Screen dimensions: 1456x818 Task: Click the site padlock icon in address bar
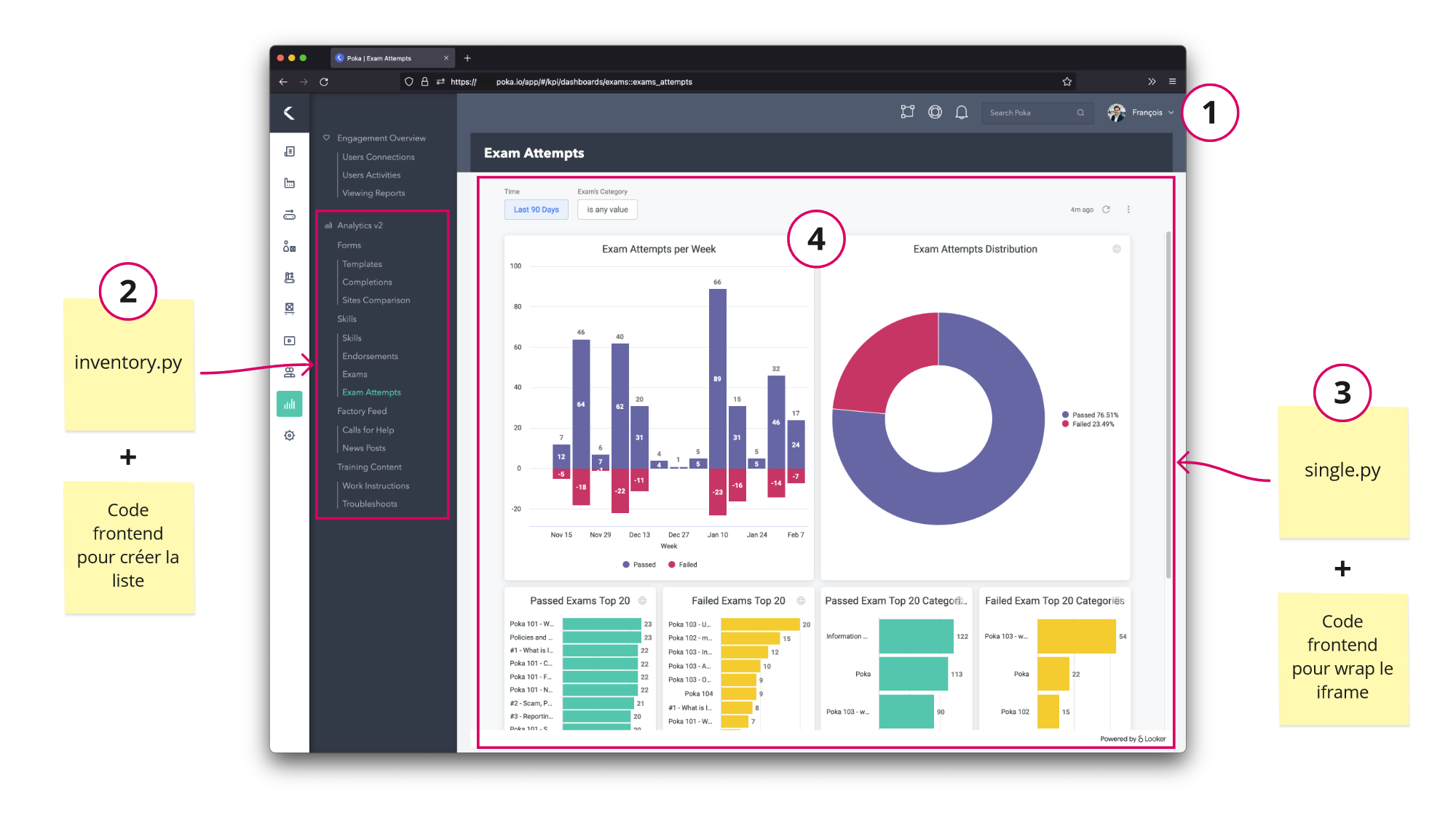coord(424,82)
